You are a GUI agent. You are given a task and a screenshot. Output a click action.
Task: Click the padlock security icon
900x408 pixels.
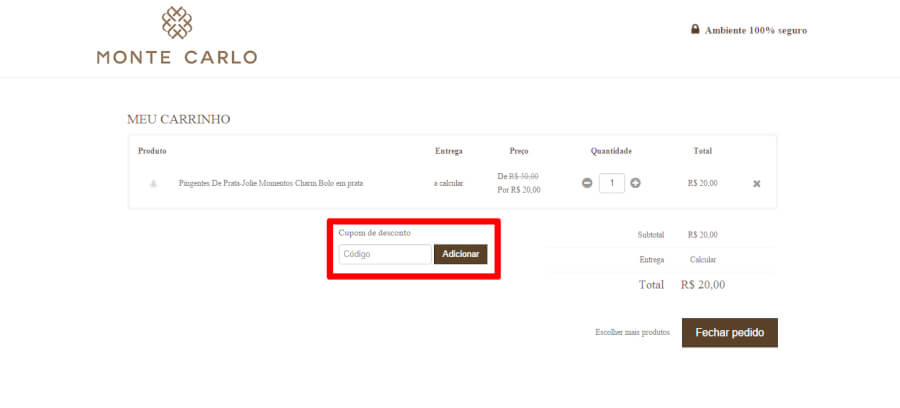[695, 29]
